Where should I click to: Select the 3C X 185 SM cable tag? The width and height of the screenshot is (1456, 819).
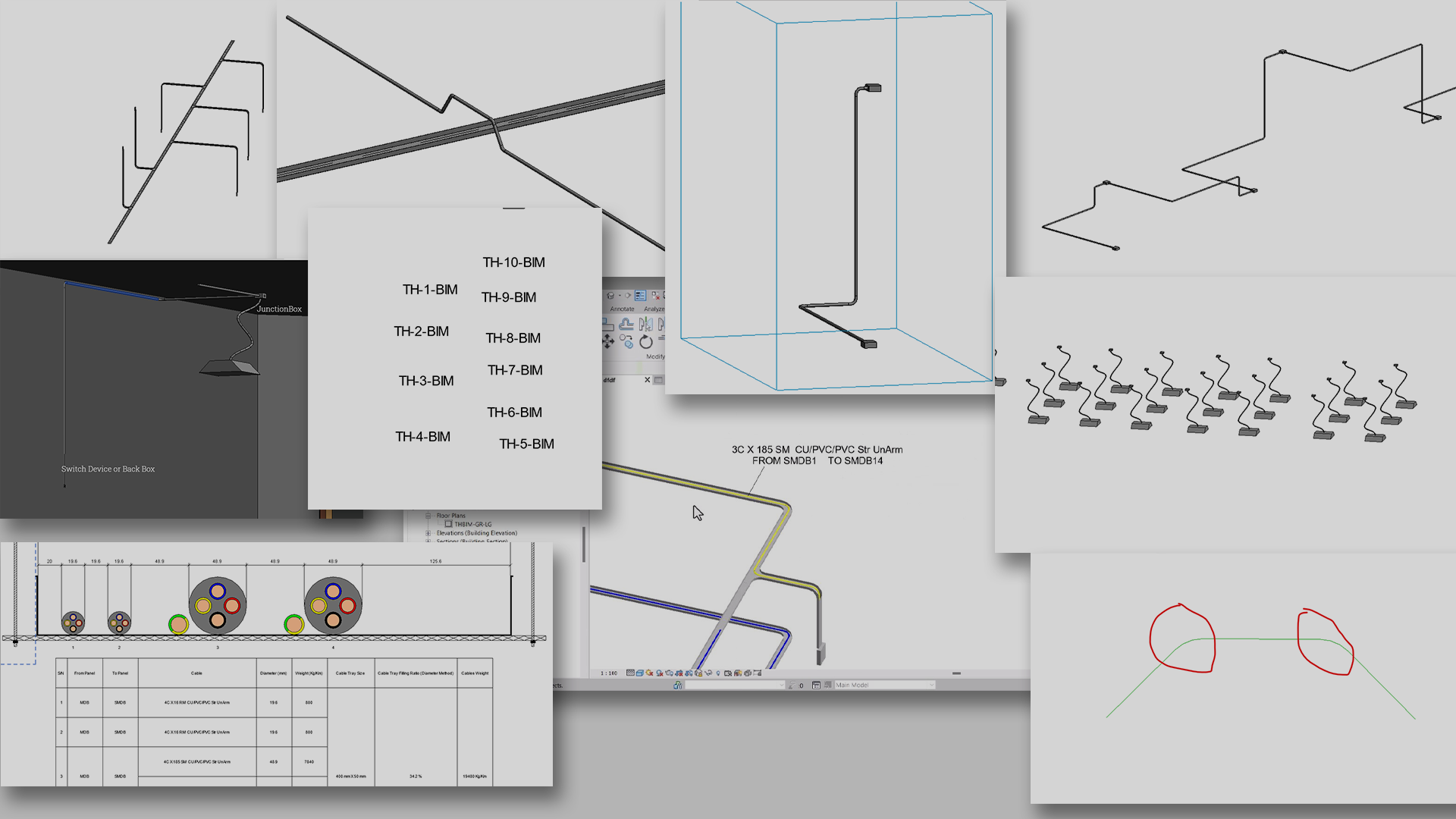(x=817, y=455)
